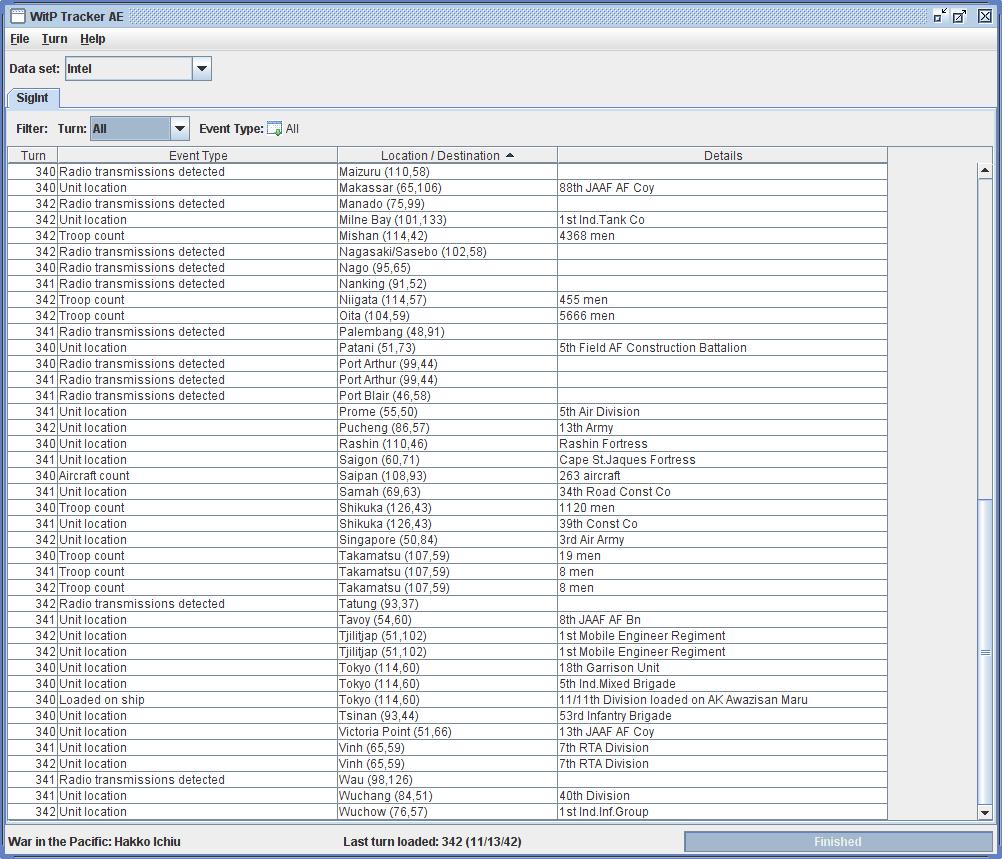Click the restore-down window icon

pos(961,16)
